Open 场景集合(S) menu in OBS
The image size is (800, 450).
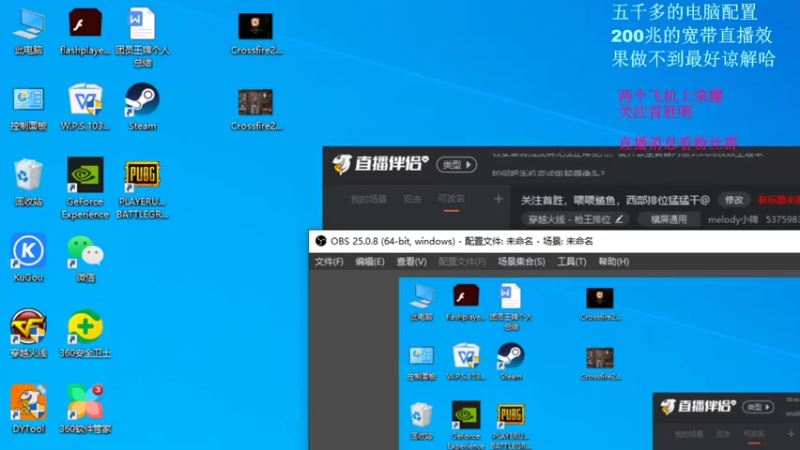click(x=521, y=262)
